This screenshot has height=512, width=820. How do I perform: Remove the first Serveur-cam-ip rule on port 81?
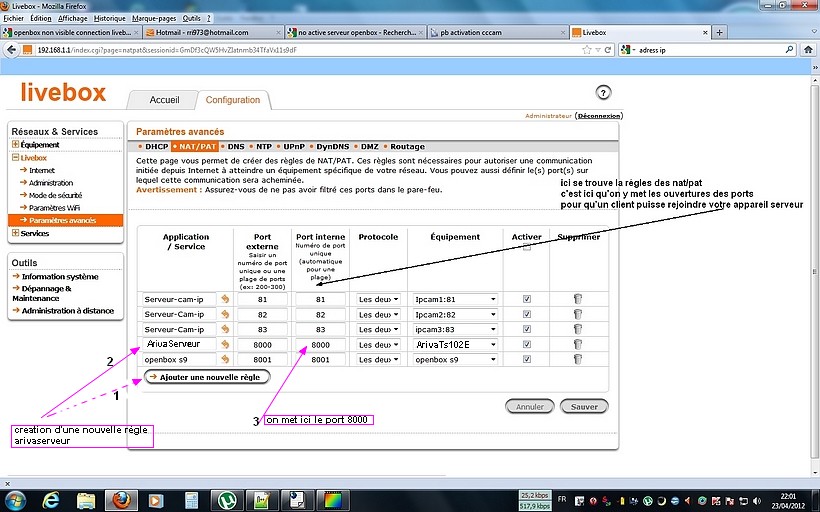click(x=577, y=299)
